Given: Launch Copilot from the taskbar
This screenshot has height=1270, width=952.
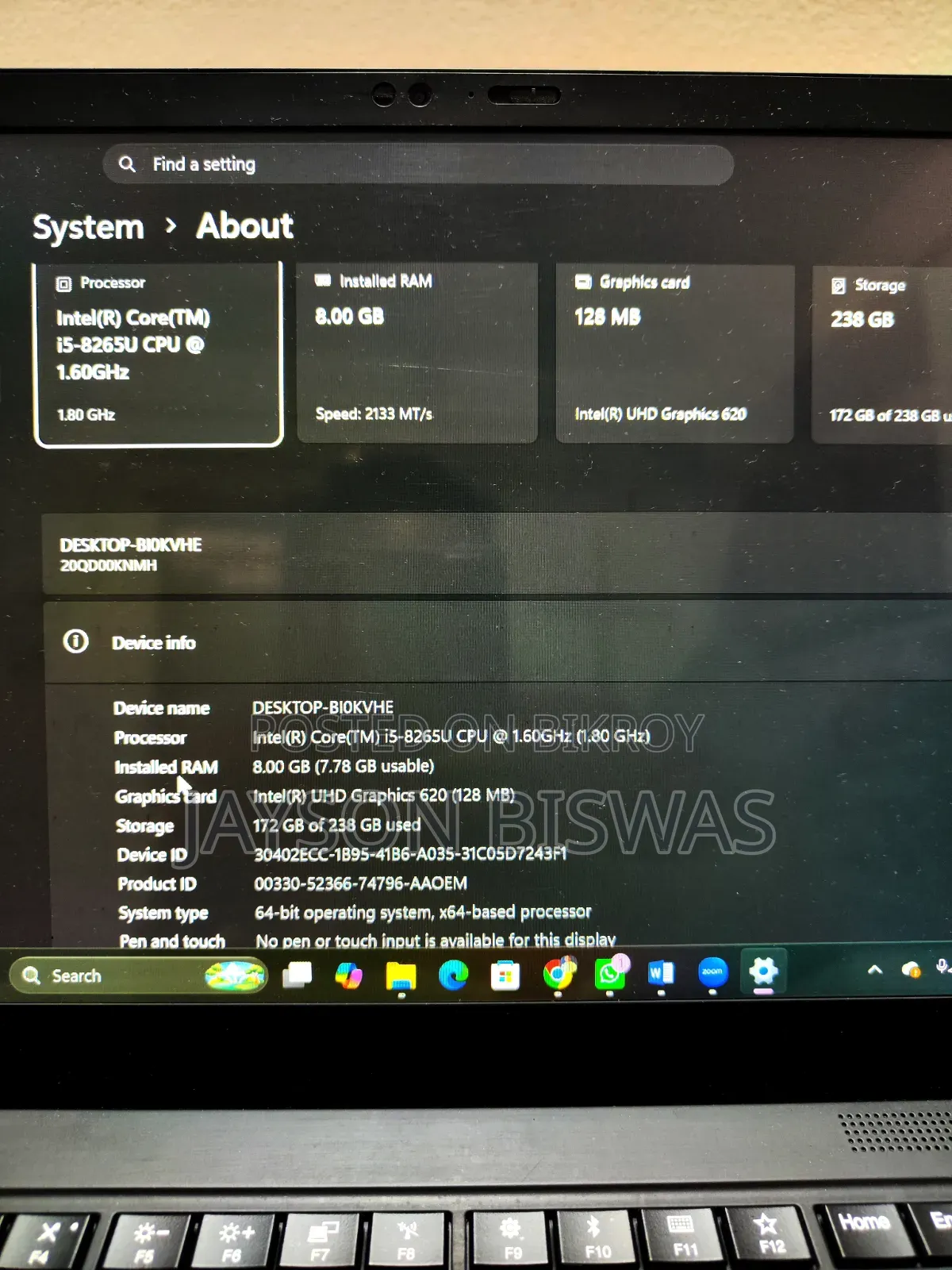Looking at the screenshot, I should click(348, 975).
